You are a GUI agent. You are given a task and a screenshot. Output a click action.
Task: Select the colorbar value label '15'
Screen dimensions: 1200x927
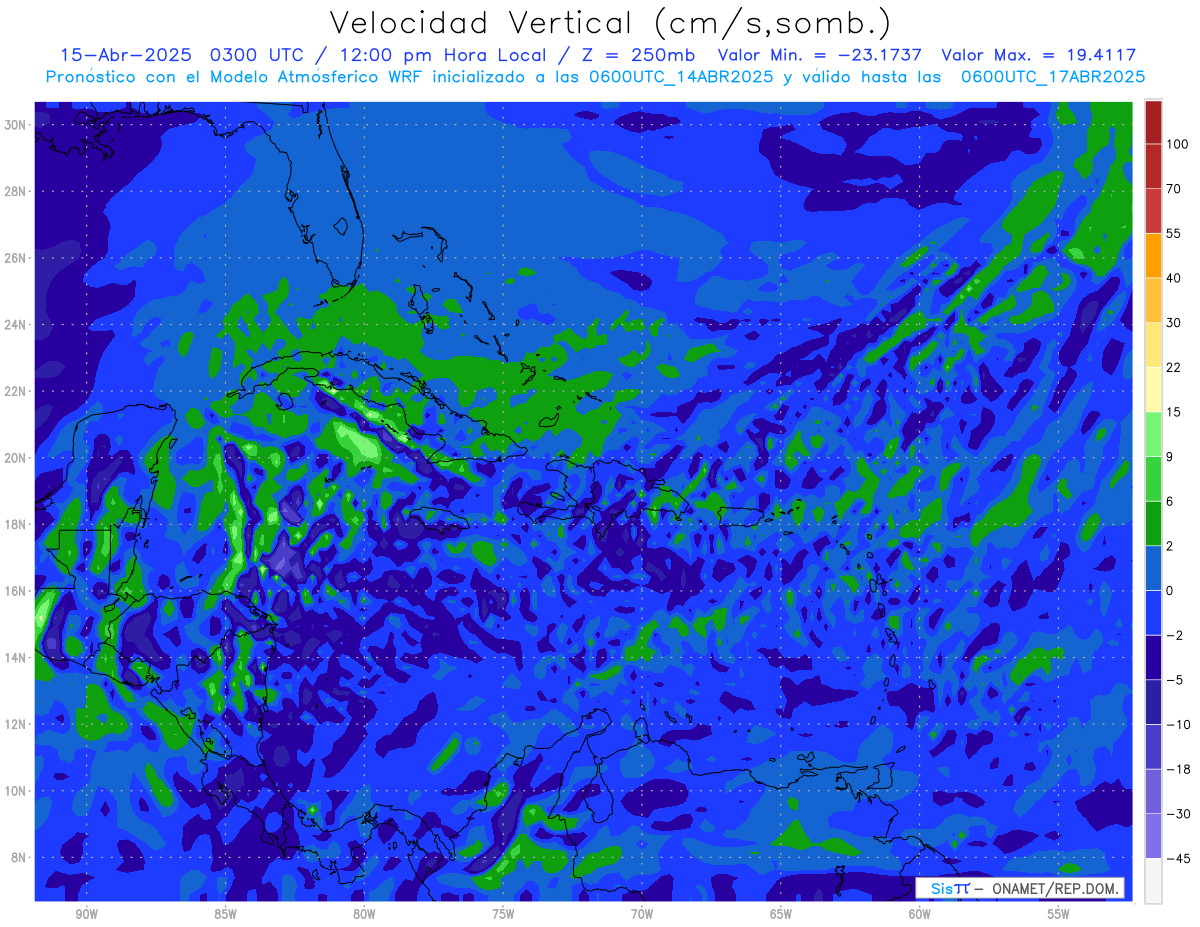1174,412
